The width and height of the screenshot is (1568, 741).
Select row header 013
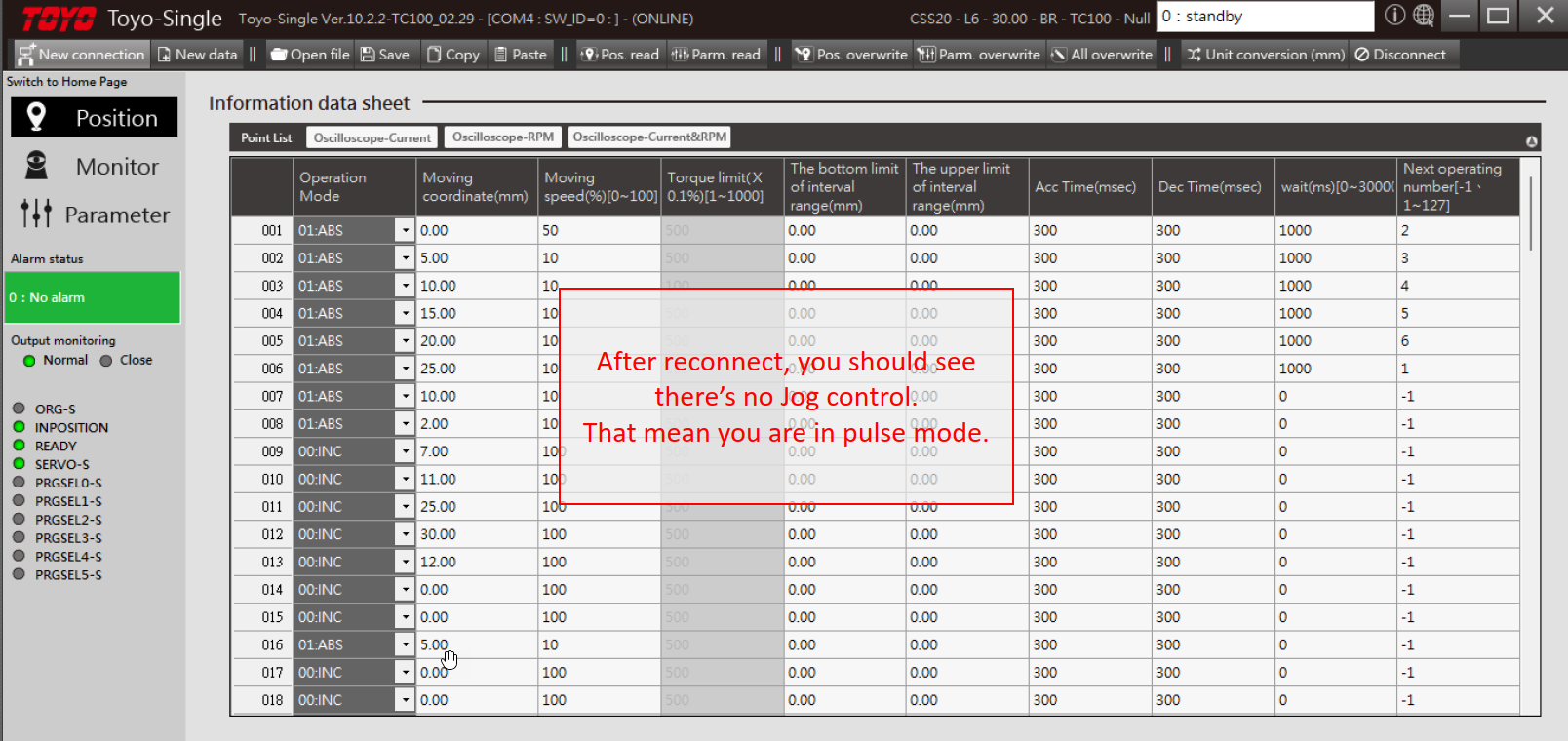pos(262,562)
